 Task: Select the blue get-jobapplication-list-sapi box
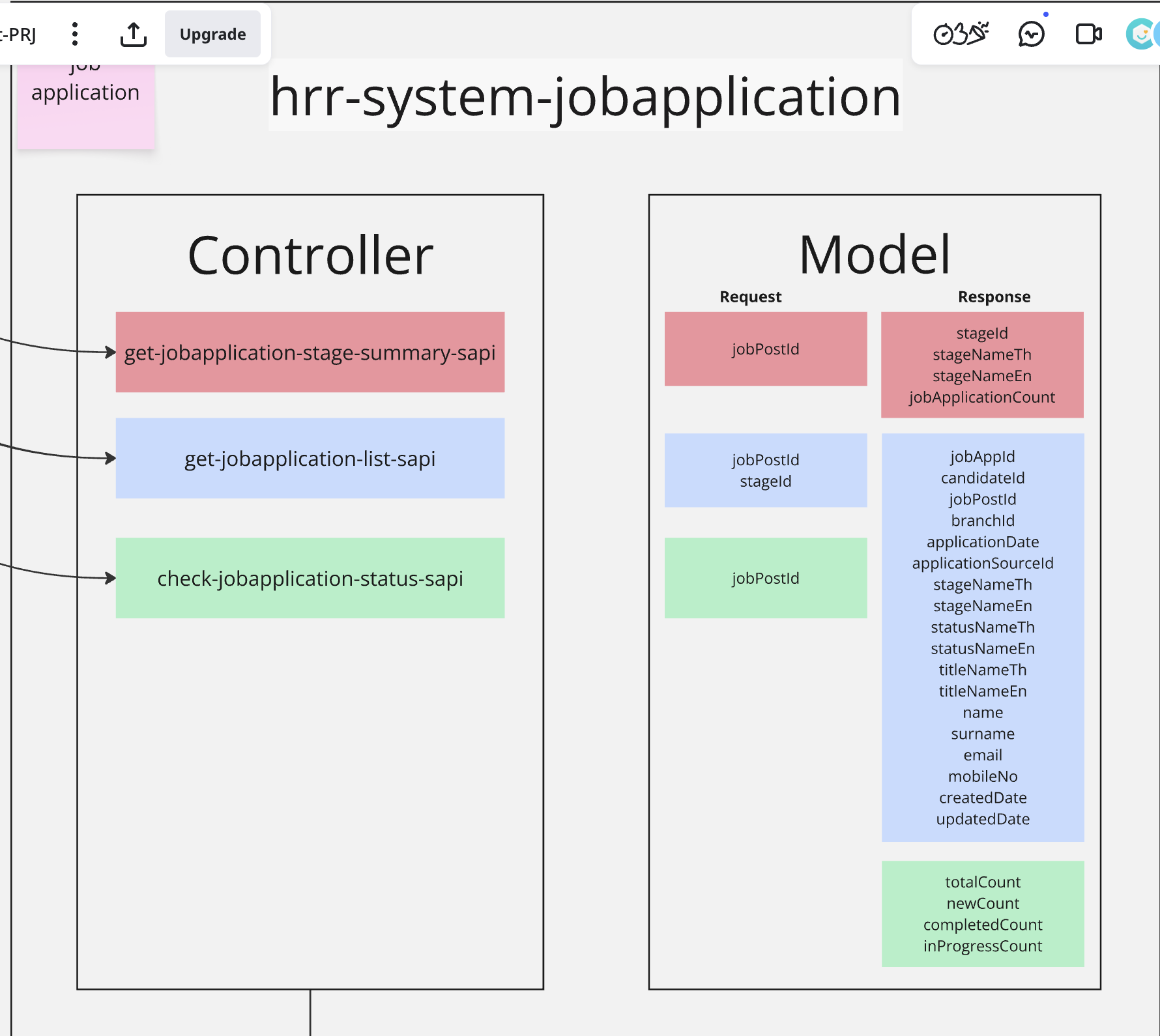310,459
